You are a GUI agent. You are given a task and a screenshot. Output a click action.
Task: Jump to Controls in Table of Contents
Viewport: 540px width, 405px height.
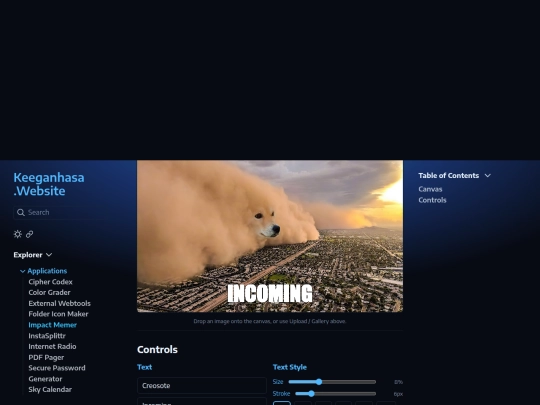point(433,200)
